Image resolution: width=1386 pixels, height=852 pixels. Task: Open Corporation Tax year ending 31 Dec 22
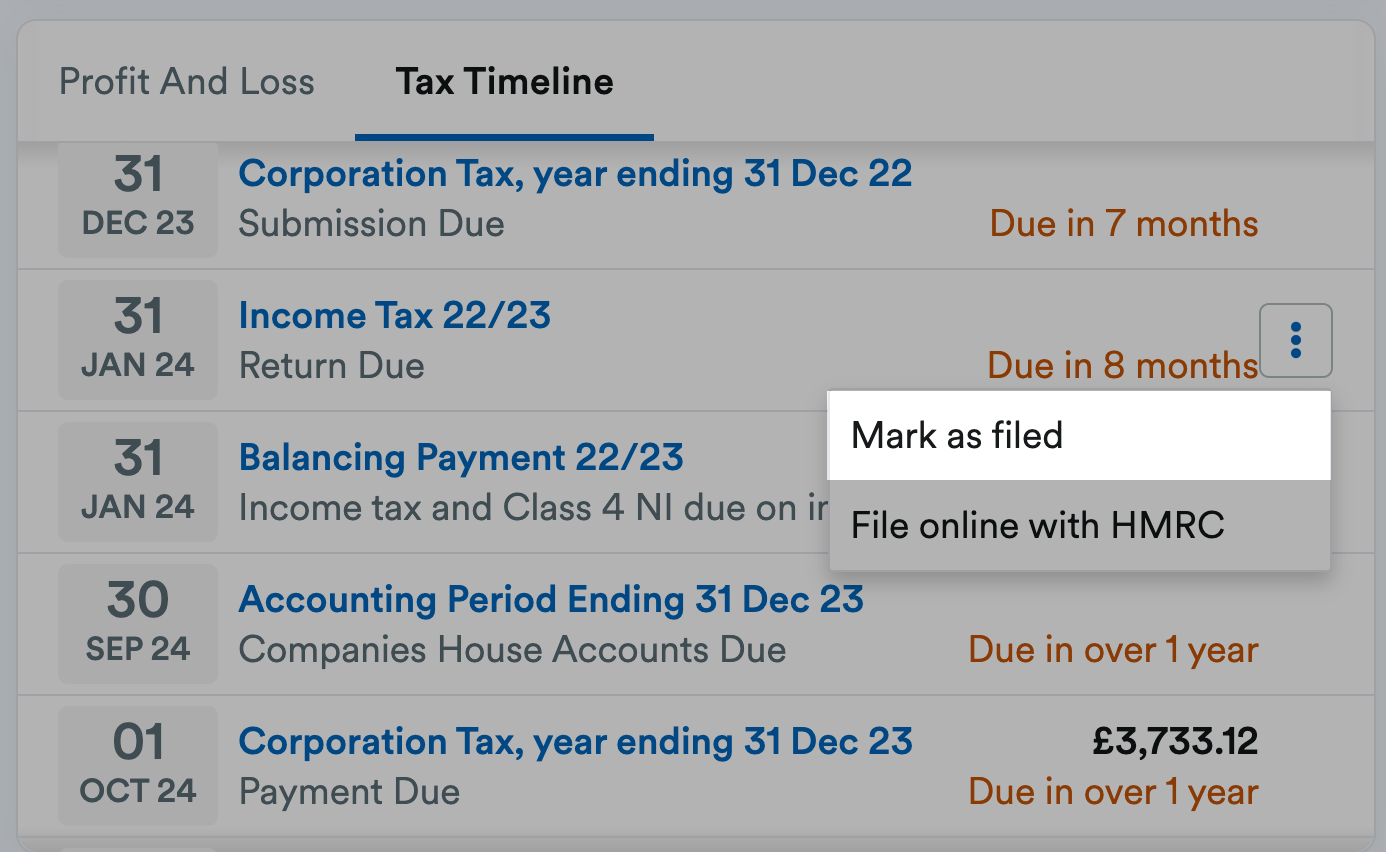coord(575,174)
